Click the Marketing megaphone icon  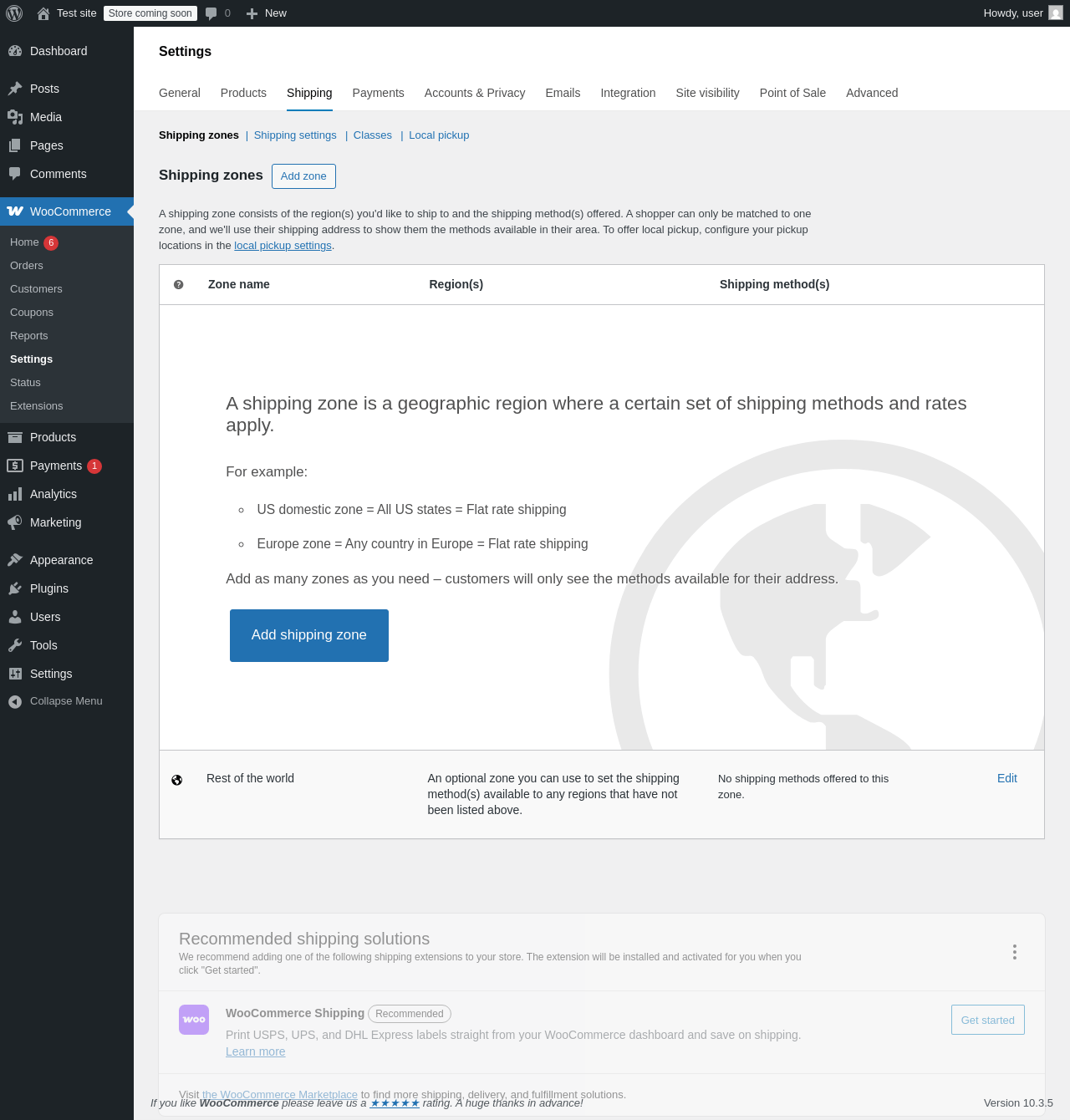click(15, 522)
